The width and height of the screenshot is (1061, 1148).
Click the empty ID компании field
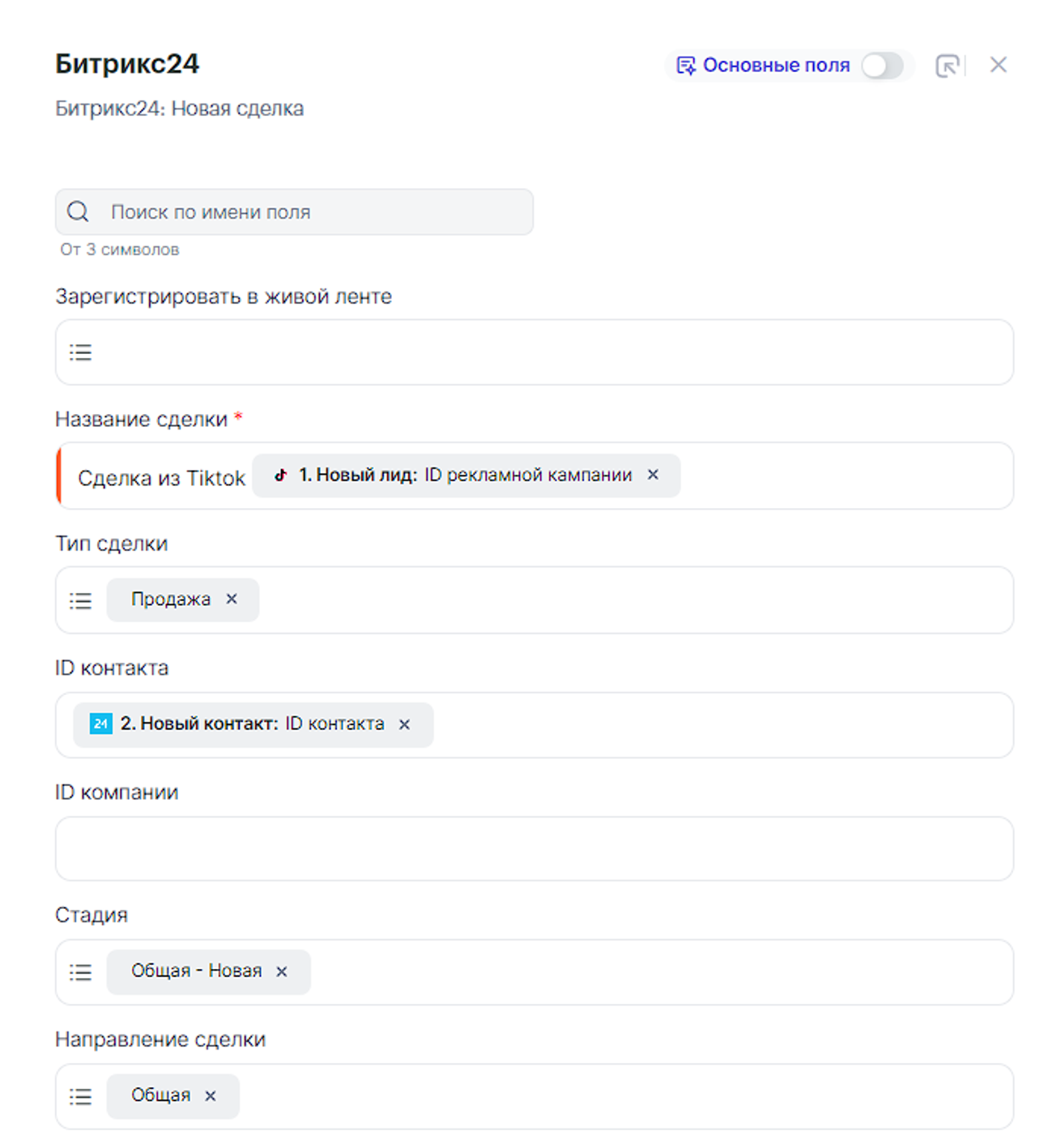(535, 849)
